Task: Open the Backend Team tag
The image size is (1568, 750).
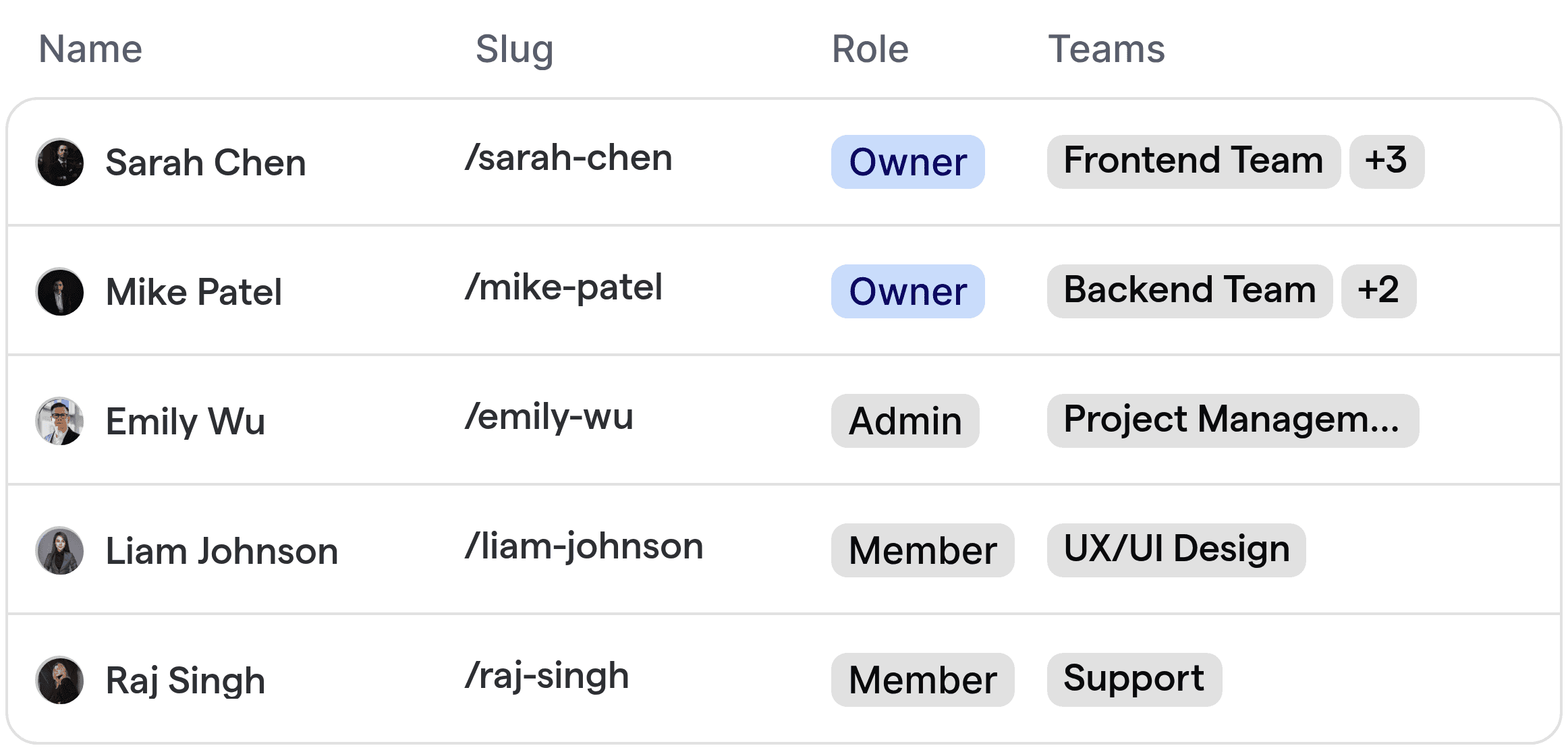Action: 1189,291
